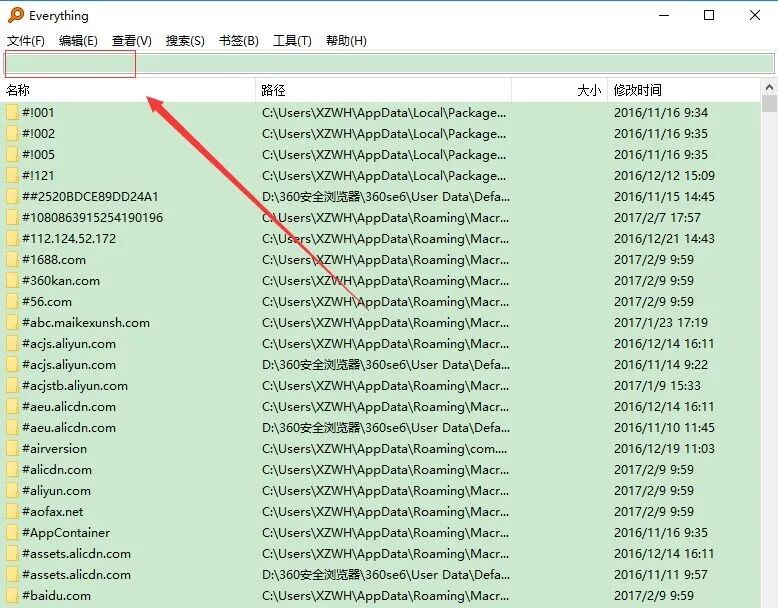Screen dimensions: 778x608
Task: Select #aeu.alicdn.com dated 2016/12/14 16:11
Action: pyautogui.click(x=68, y=406)
